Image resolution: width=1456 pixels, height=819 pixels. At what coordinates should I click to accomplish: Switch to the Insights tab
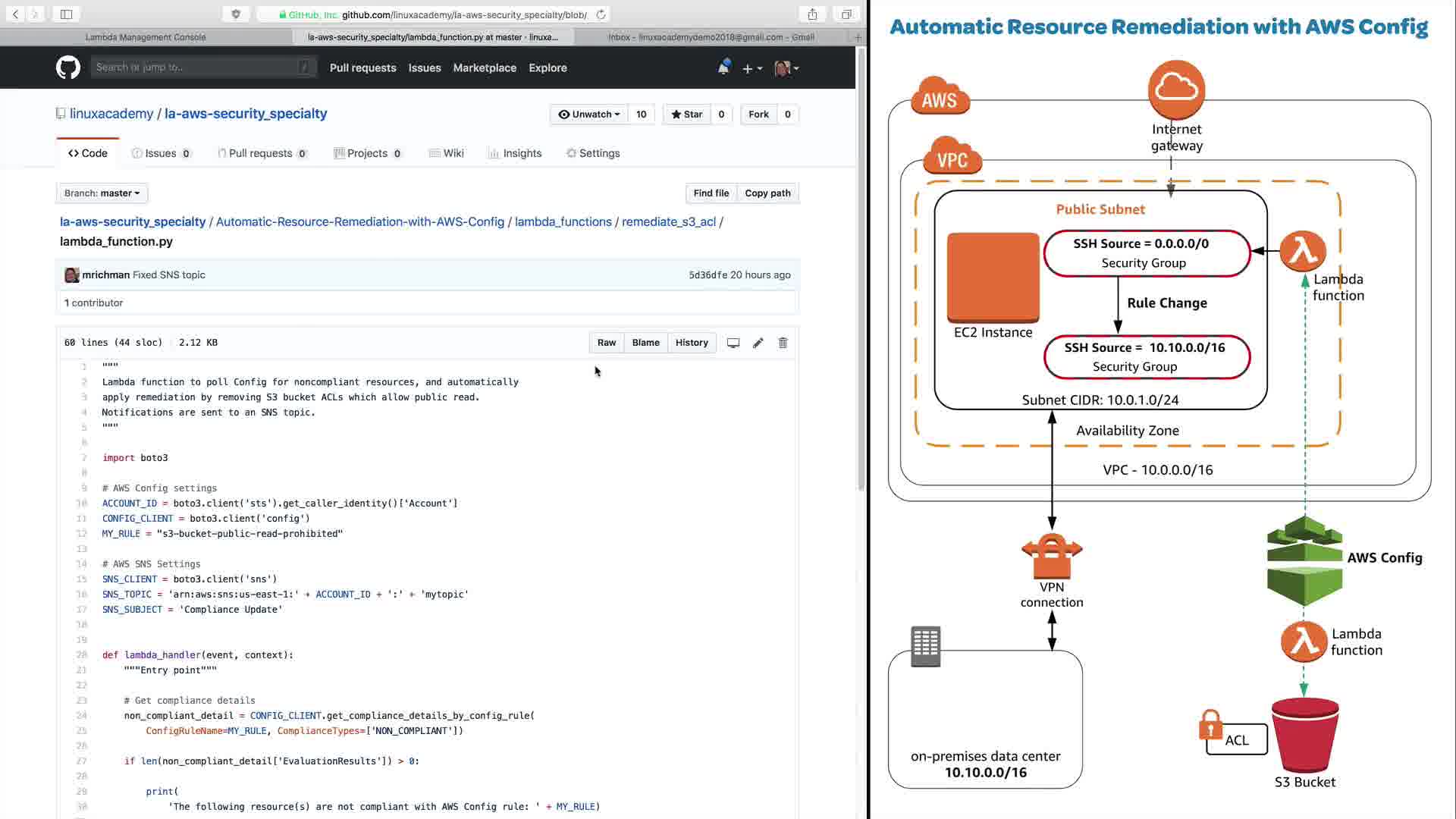[x=515, y=153]
